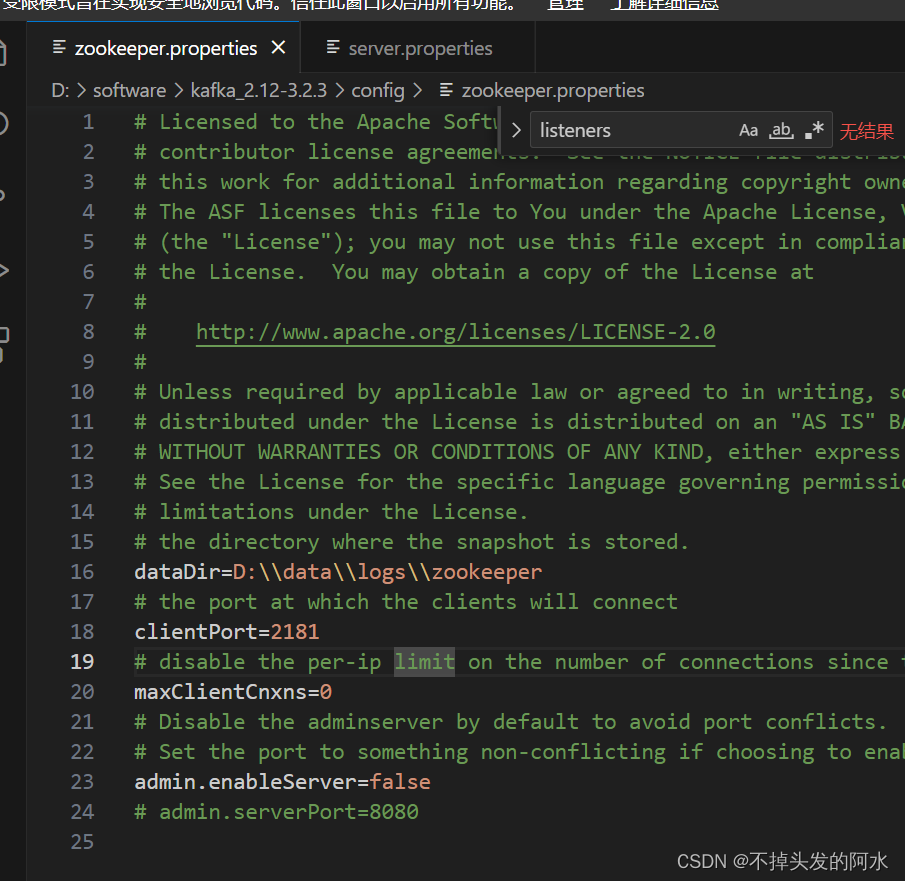The height and width of the screenshot is (881, 905).
Task: Click the clientPort=2181 line
Action: pyautogui.click(x=227, y=632)
